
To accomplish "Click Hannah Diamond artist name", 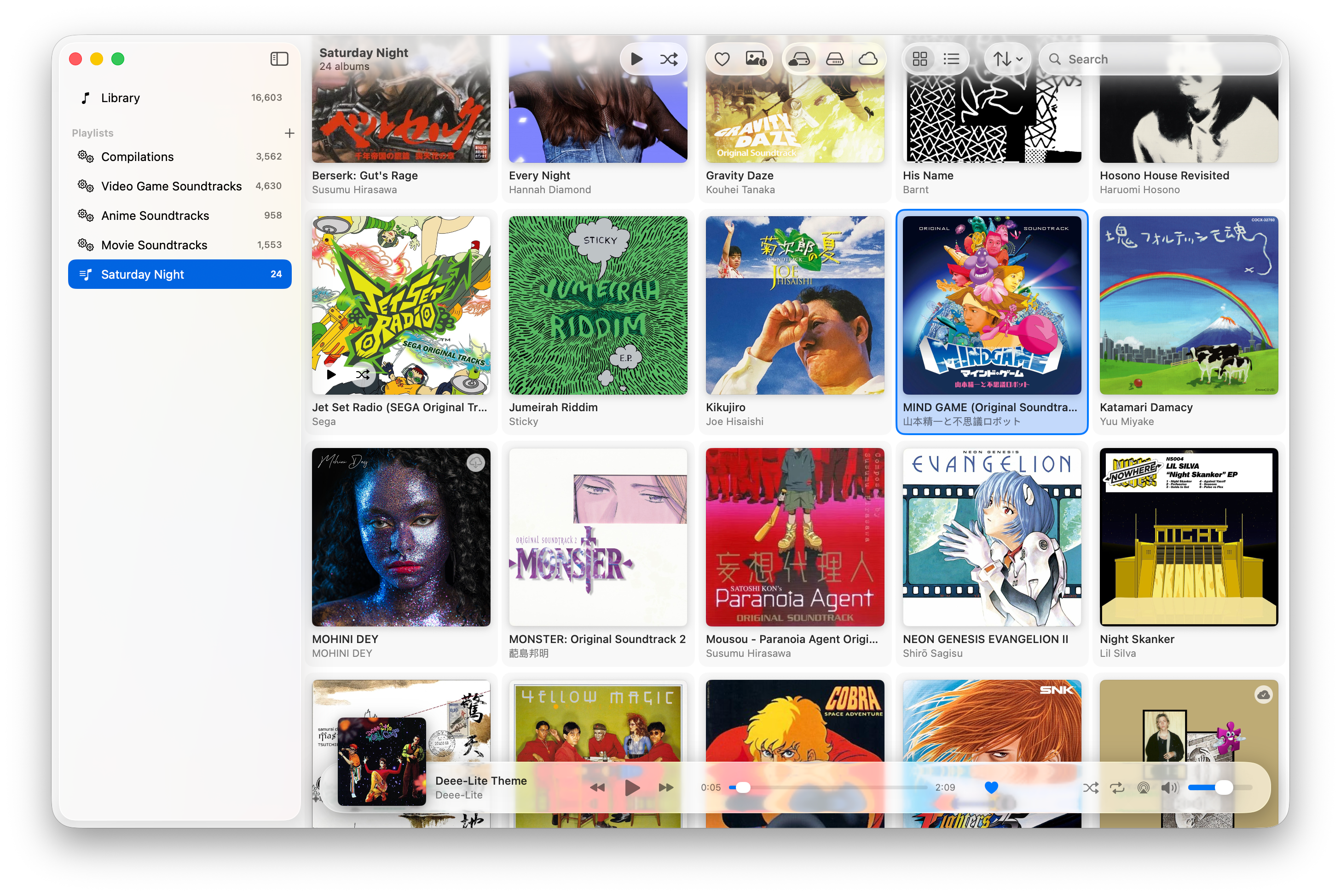I will [x=550, y=190].
